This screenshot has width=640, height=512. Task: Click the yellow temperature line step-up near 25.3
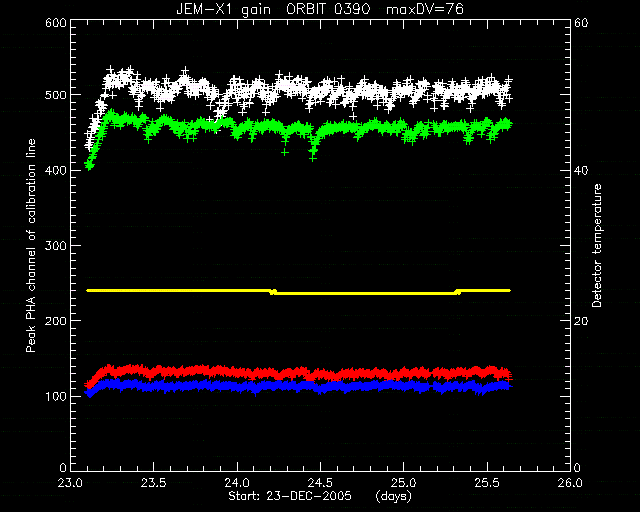point(458,292)
